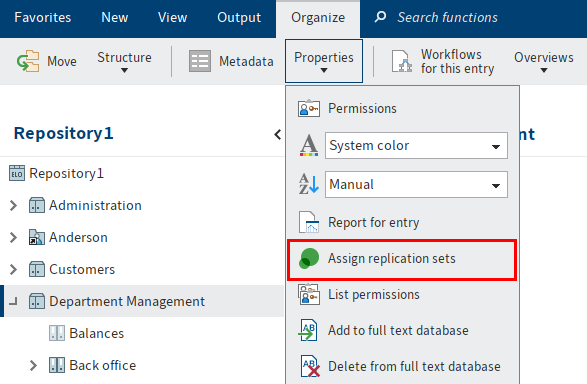
Task: Collapse the Department Management node
Action: tap(13, 301)
